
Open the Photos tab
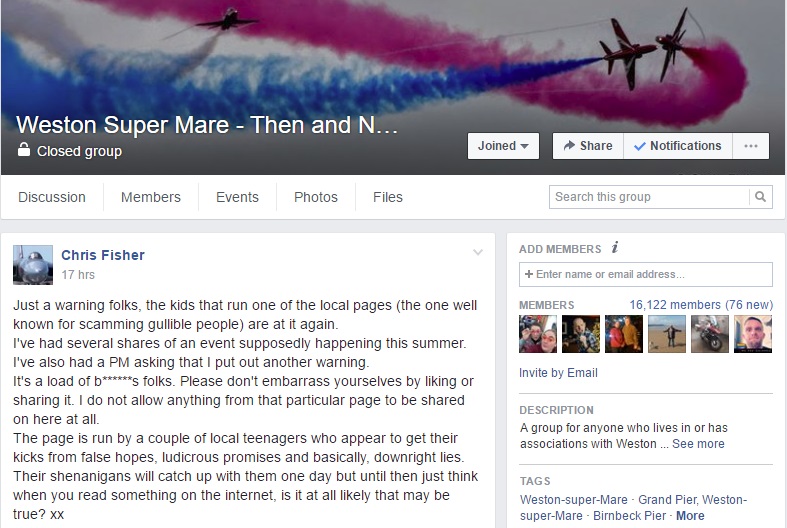pos(316,197)
